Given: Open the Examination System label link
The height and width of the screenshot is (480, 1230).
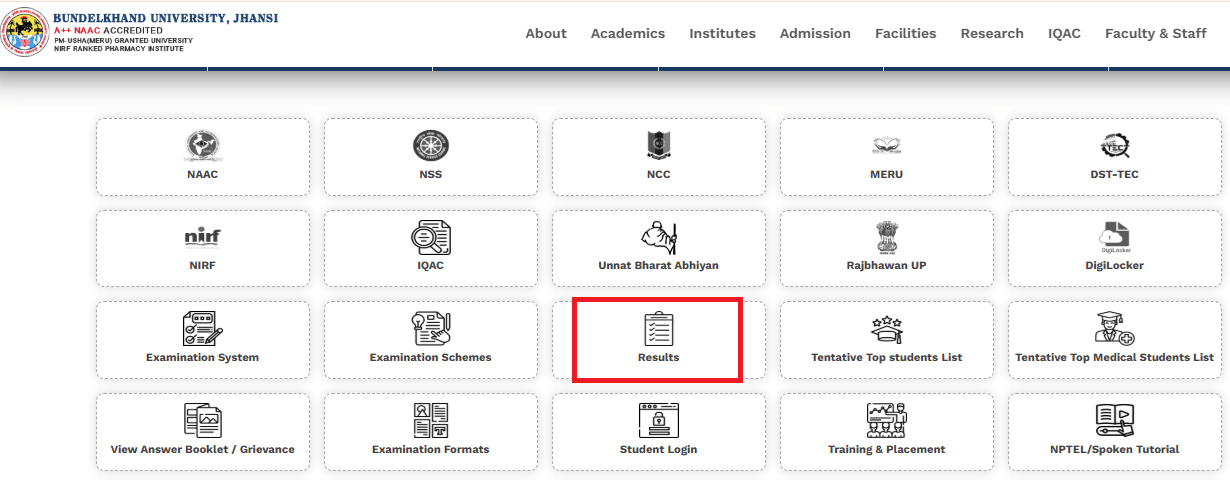Looking at the screenshot, I should pyautogui.click(x=203, y=357).
